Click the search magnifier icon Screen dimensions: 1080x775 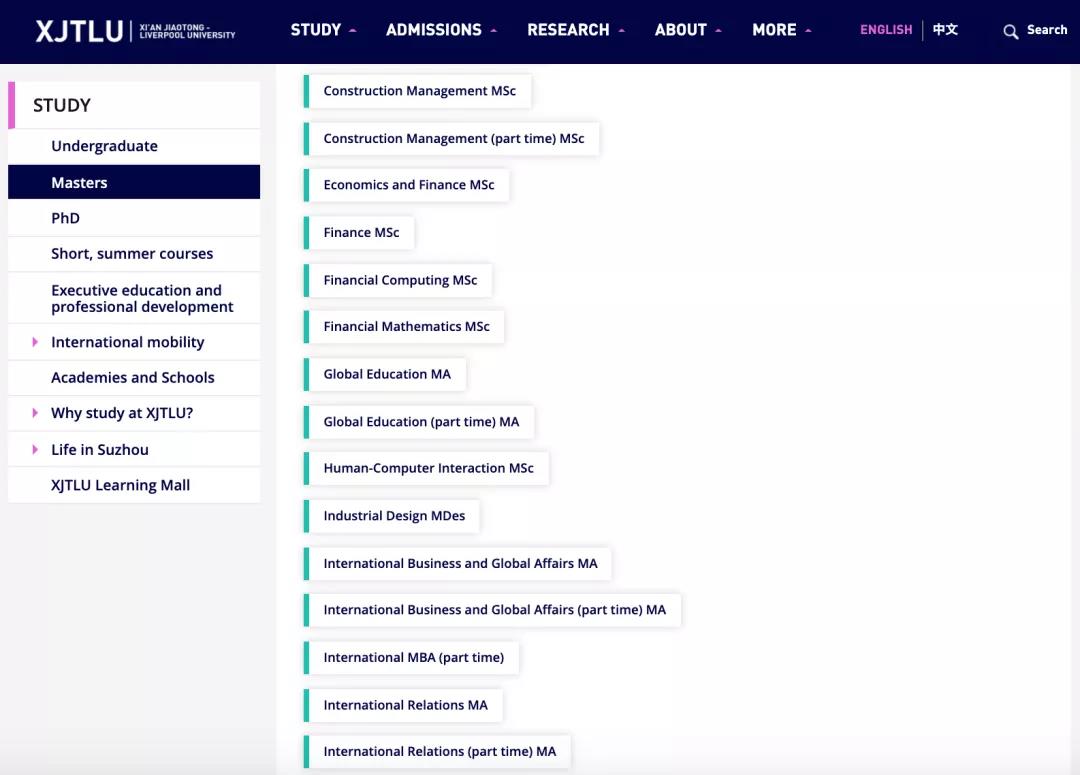[1010, 32]
